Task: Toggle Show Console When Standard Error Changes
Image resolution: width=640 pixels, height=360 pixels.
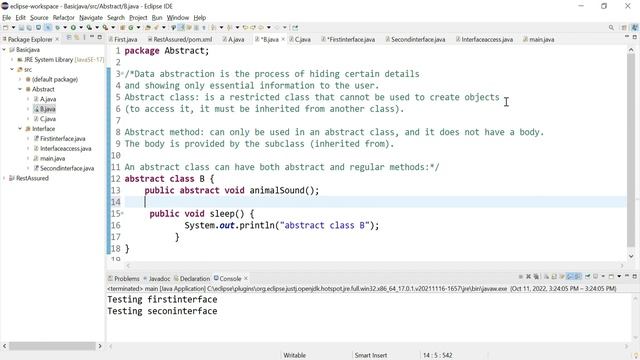Action: [x=578, y=277]
